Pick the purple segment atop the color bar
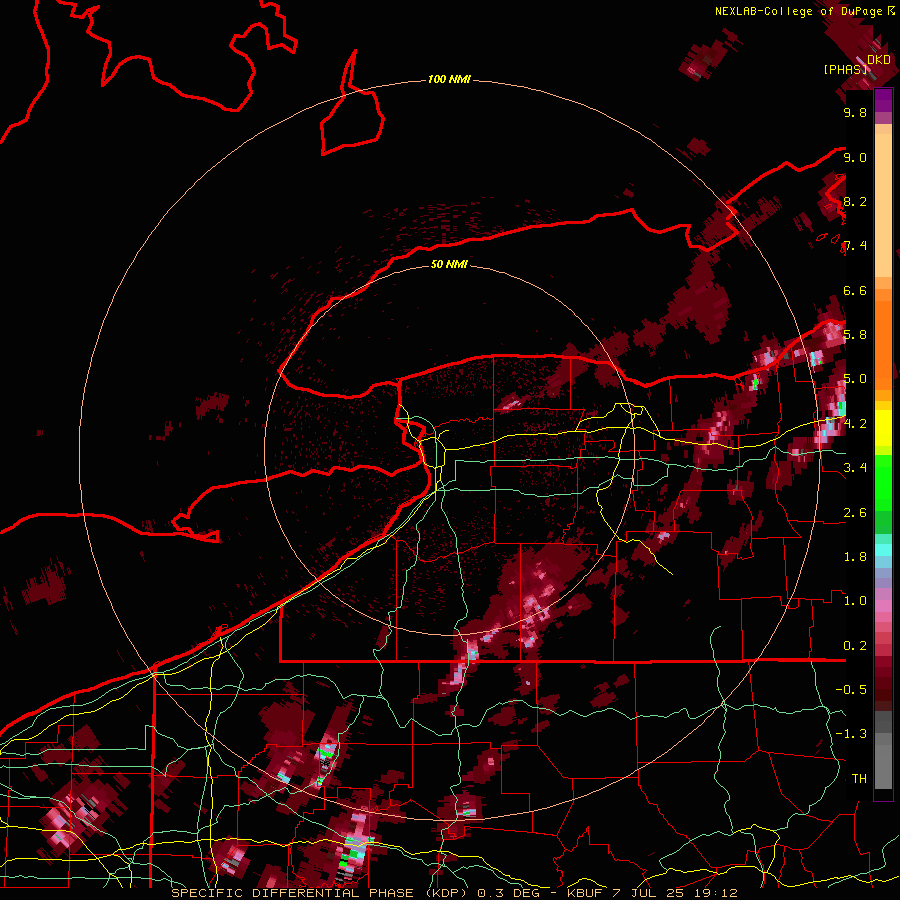This screenshot has height=900, width=900. (x=883, y=100)
